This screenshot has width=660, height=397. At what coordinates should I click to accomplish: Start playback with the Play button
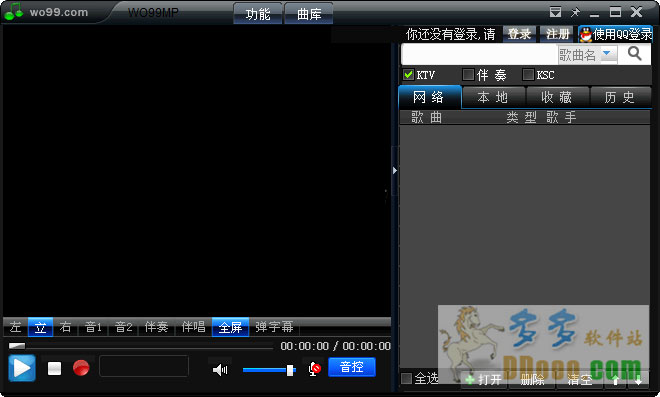(x=22, y=368)
